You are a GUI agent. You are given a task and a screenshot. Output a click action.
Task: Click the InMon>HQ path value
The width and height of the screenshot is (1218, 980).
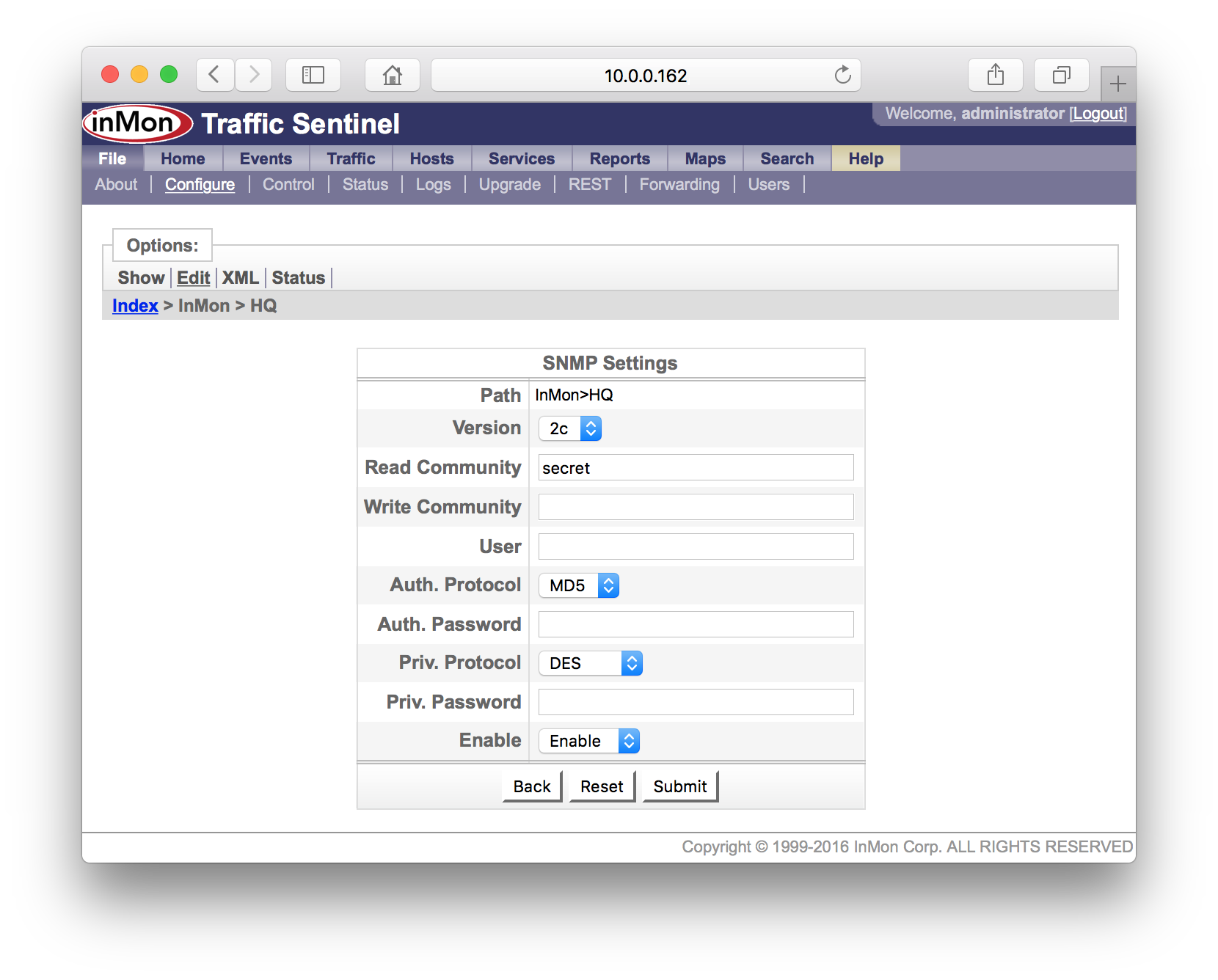coord(574,395)
